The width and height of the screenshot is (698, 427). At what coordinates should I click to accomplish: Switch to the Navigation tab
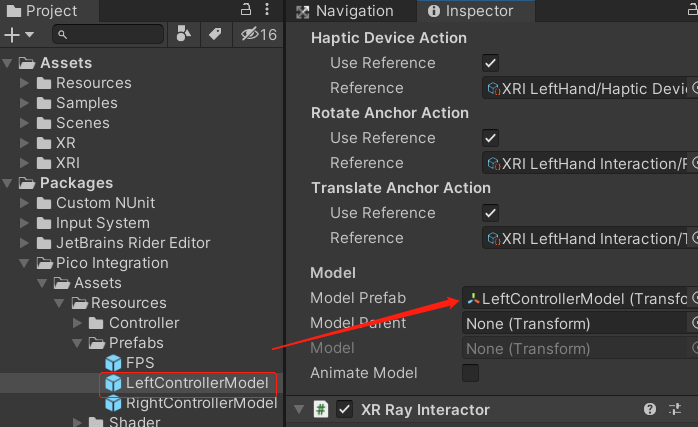346,11
